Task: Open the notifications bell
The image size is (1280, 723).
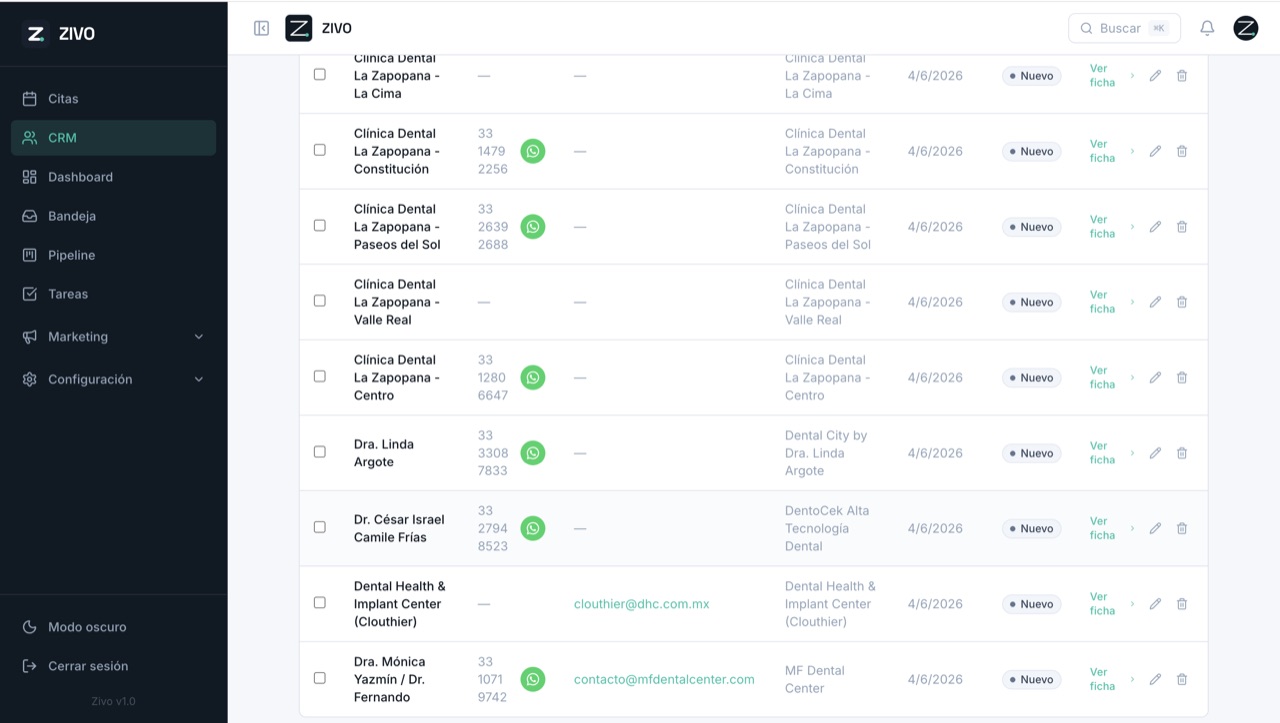Action: (1207, 28)
